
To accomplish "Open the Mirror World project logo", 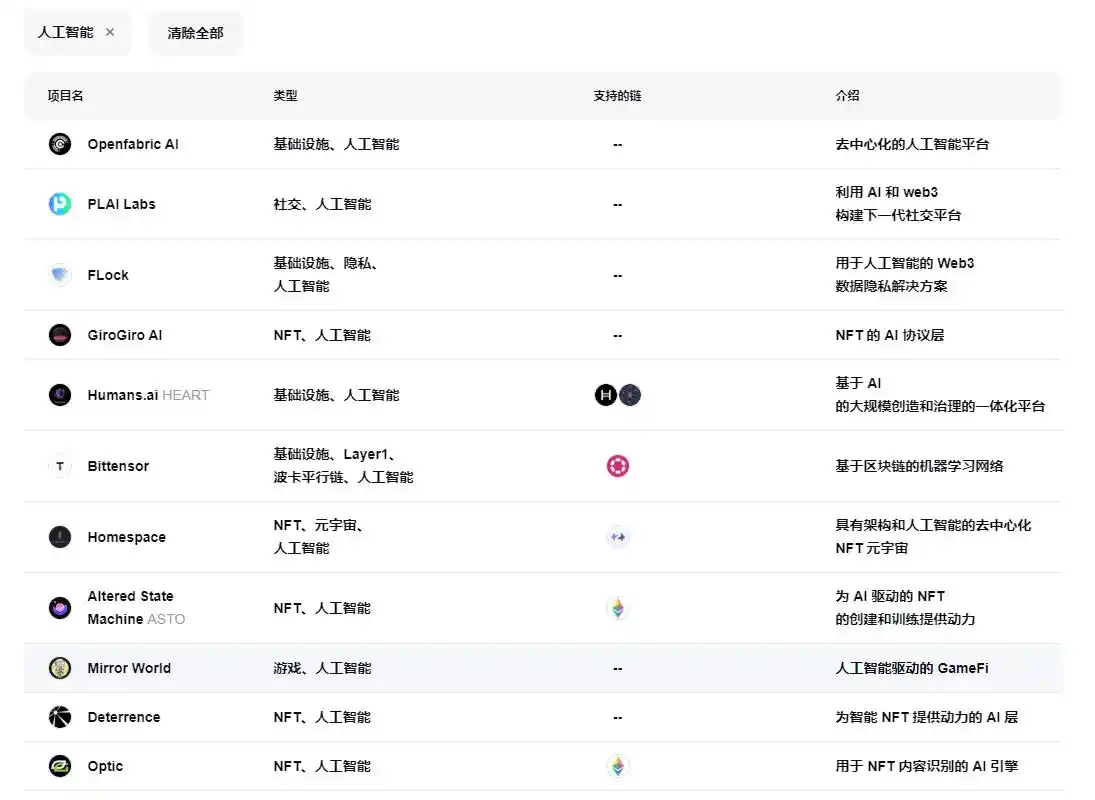I will tap(60, 668).
